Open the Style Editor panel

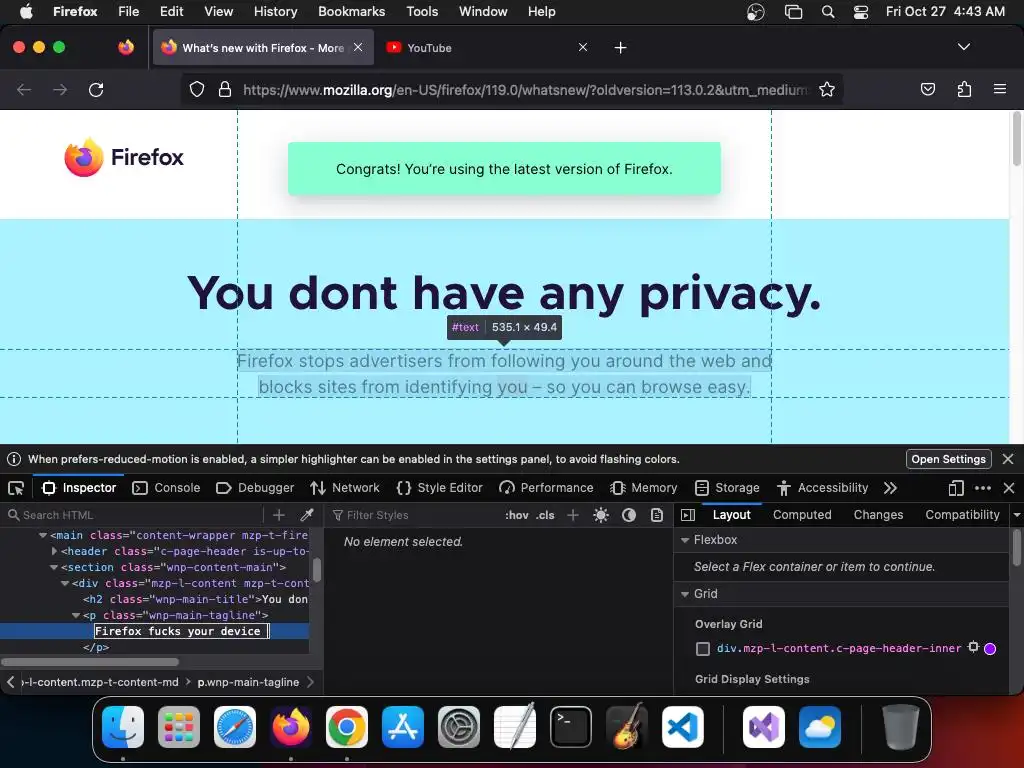click(440, 488)
